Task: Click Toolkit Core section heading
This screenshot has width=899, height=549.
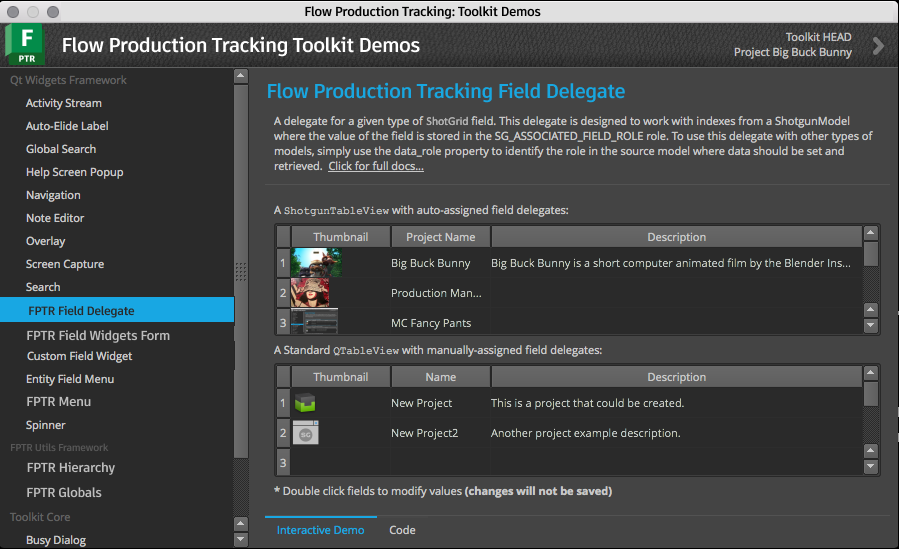Action: (x=40, y=517)
